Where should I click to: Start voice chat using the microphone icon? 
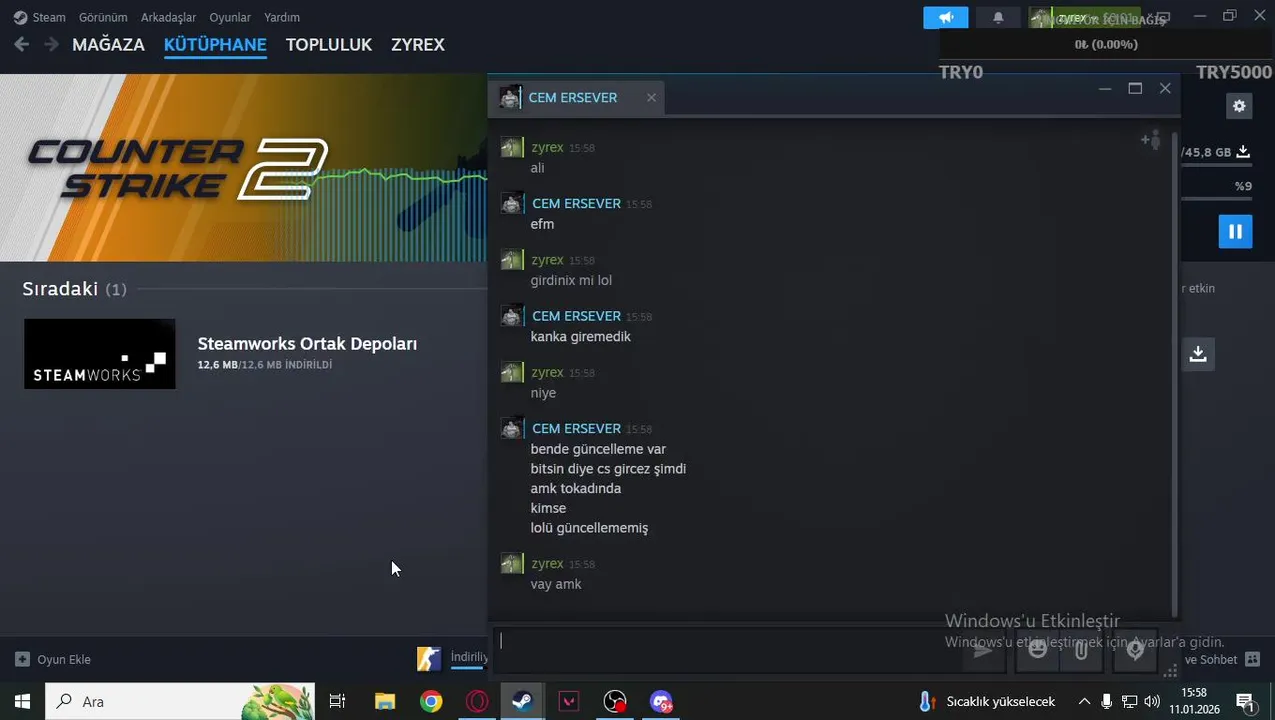[x=1135, y=650]
